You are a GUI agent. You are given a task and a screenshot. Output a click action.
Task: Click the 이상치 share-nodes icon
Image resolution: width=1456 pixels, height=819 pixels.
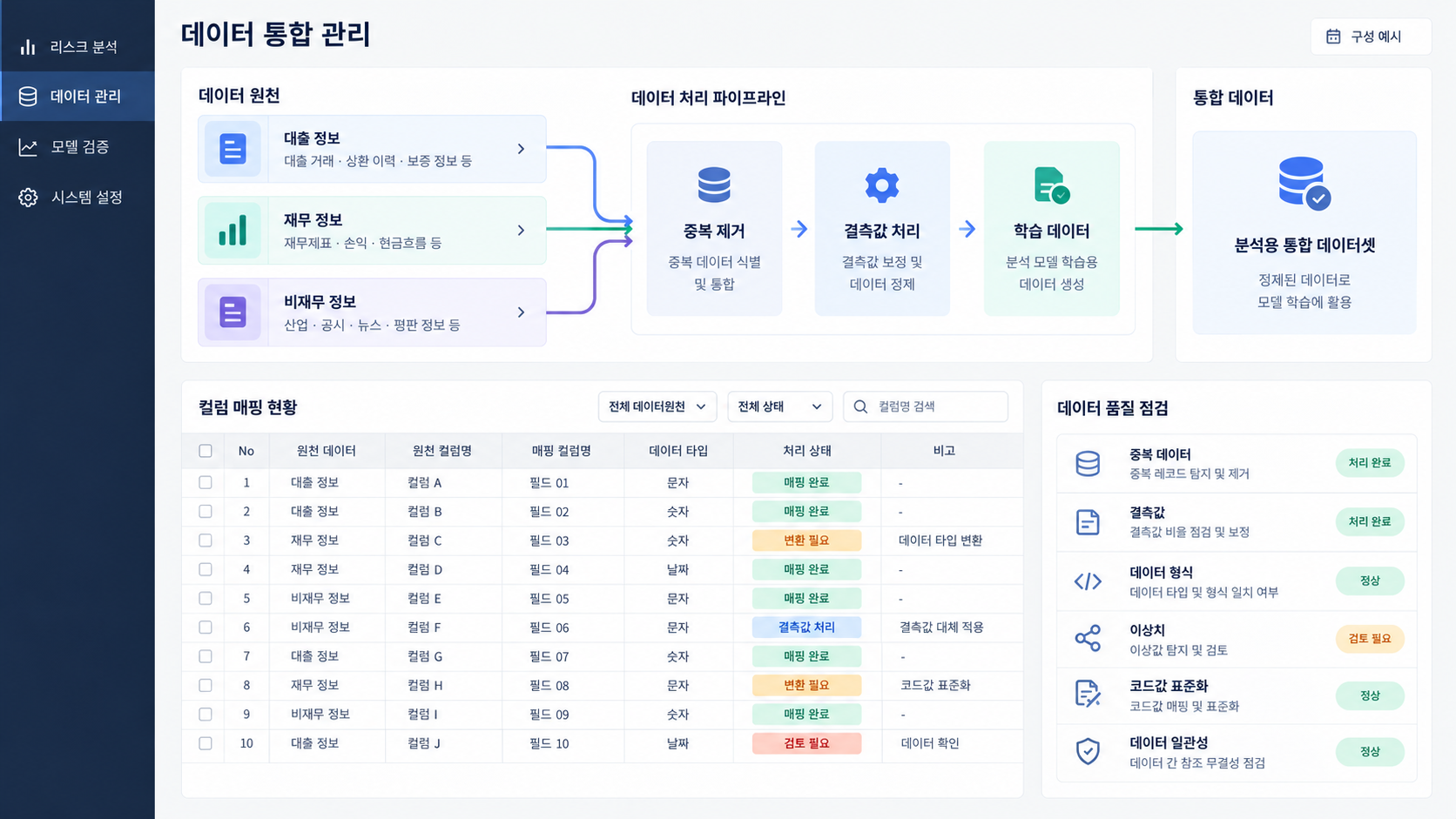[x=1088, y=639]
